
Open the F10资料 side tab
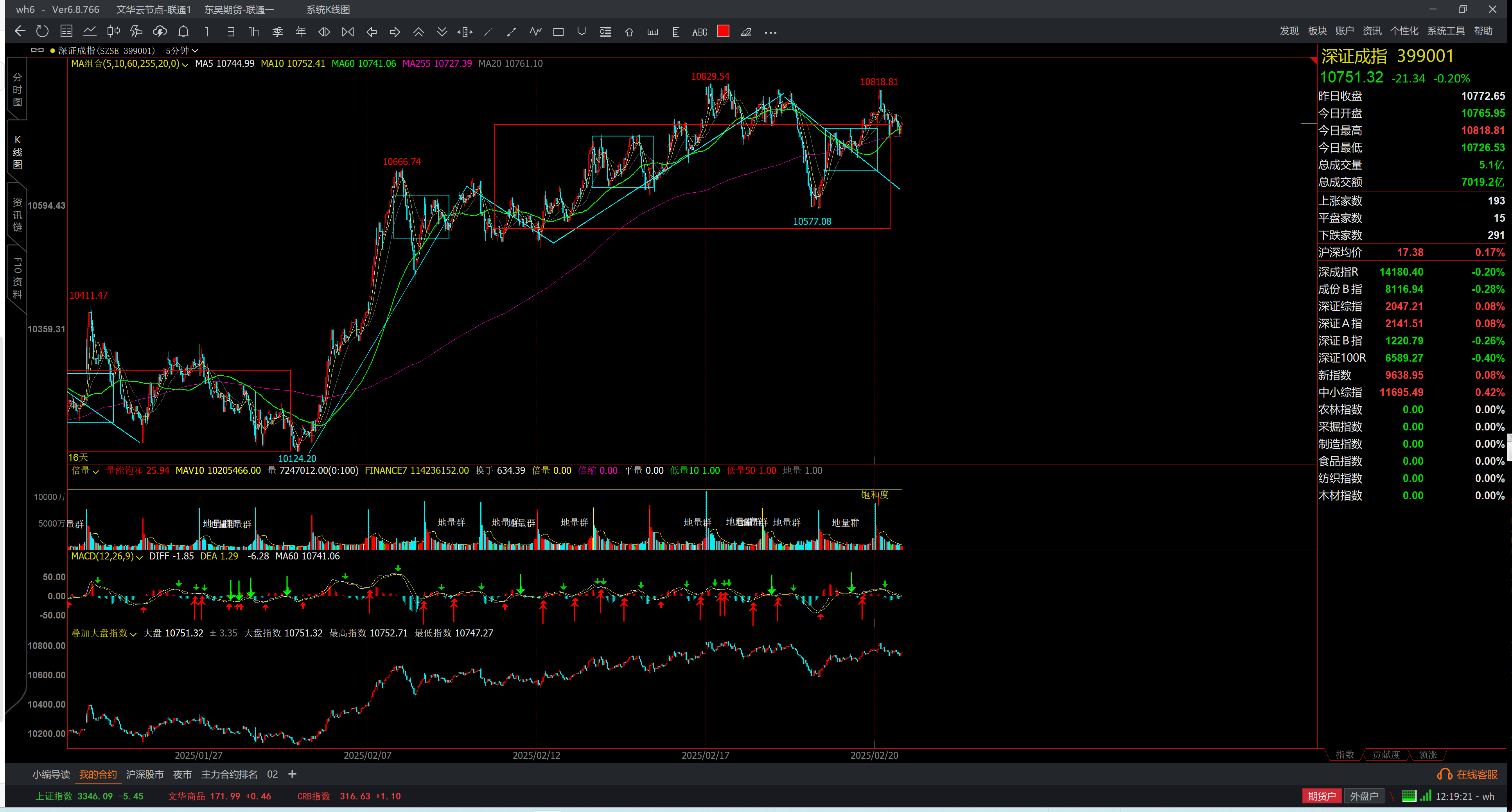17,278
